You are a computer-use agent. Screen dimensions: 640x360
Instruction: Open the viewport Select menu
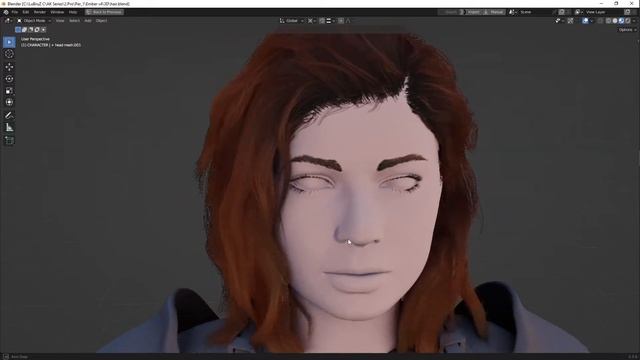coord(74,20)
